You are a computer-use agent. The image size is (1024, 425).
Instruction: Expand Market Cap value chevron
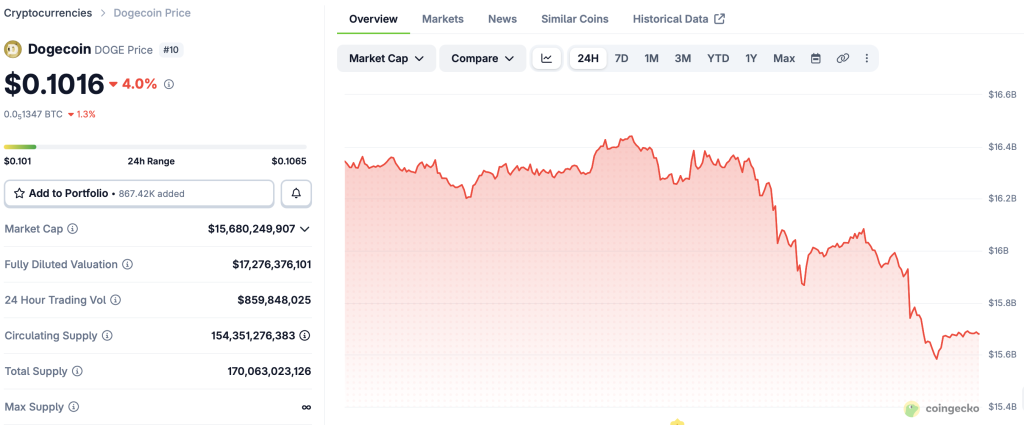(x=304, y=229)
